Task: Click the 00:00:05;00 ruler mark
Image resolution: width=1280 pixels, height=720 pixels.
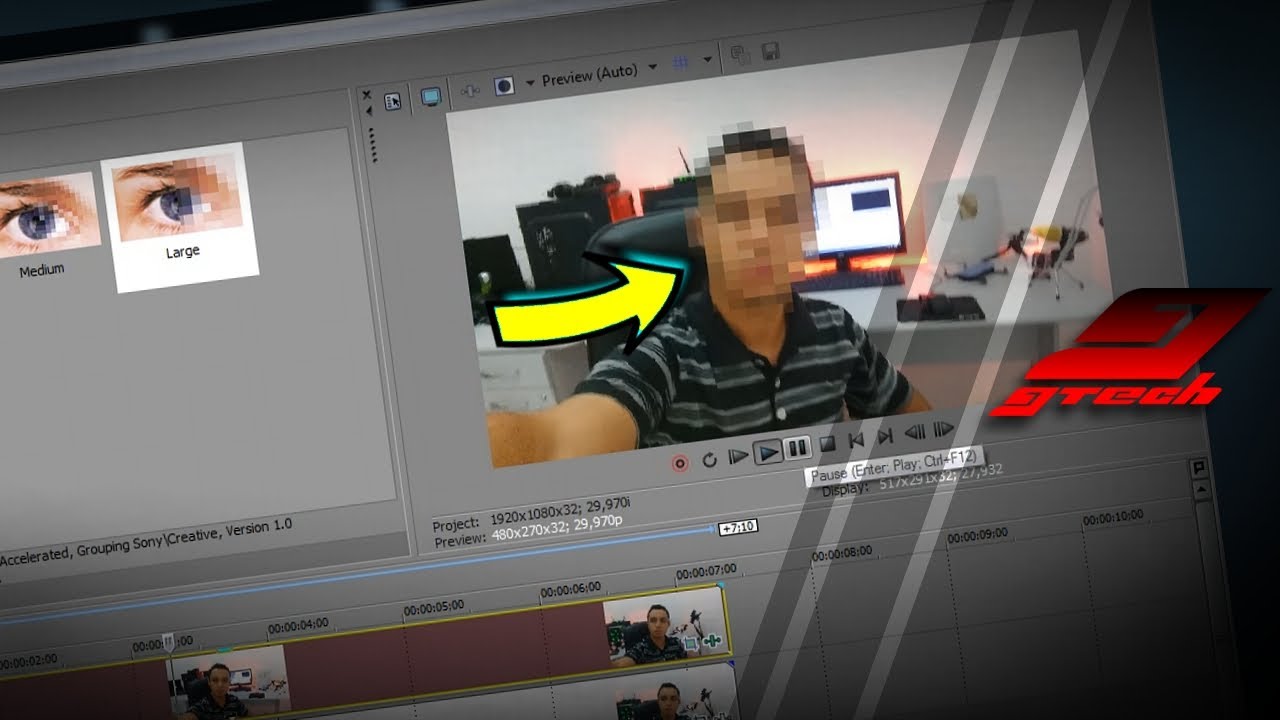Action: 434,607
